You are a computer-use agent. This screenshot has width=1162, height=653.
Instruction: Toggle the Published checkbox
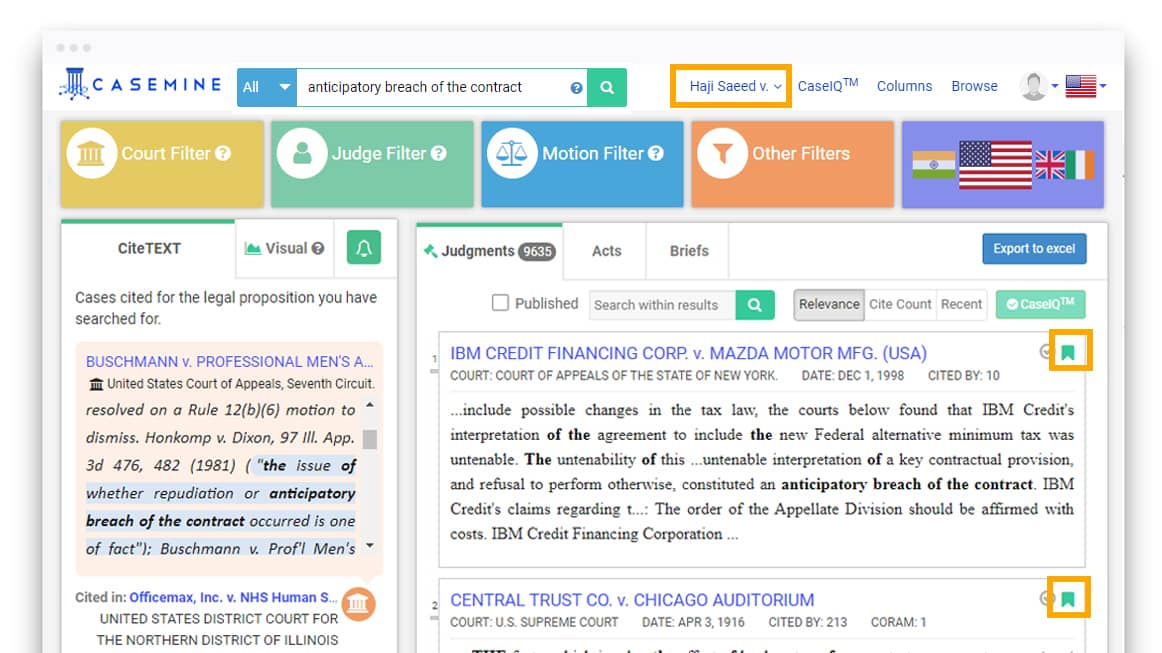[x=500, y=303]
